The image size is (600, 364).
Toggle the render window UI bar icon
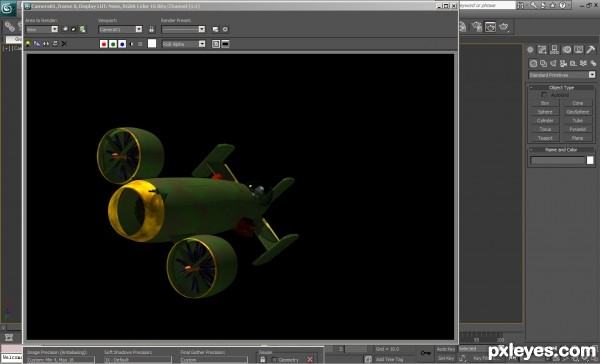[x=225, y=44]
